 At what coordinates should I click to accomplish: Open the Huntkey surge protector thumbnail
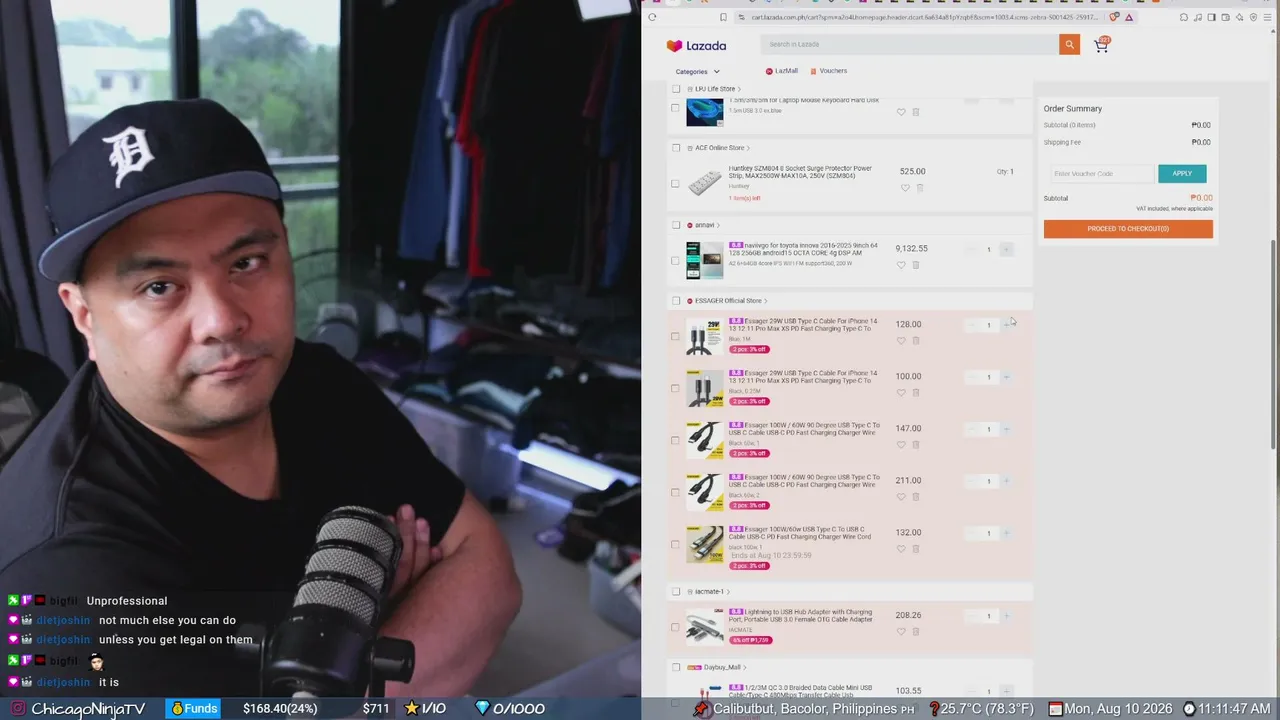coord(705,184)
